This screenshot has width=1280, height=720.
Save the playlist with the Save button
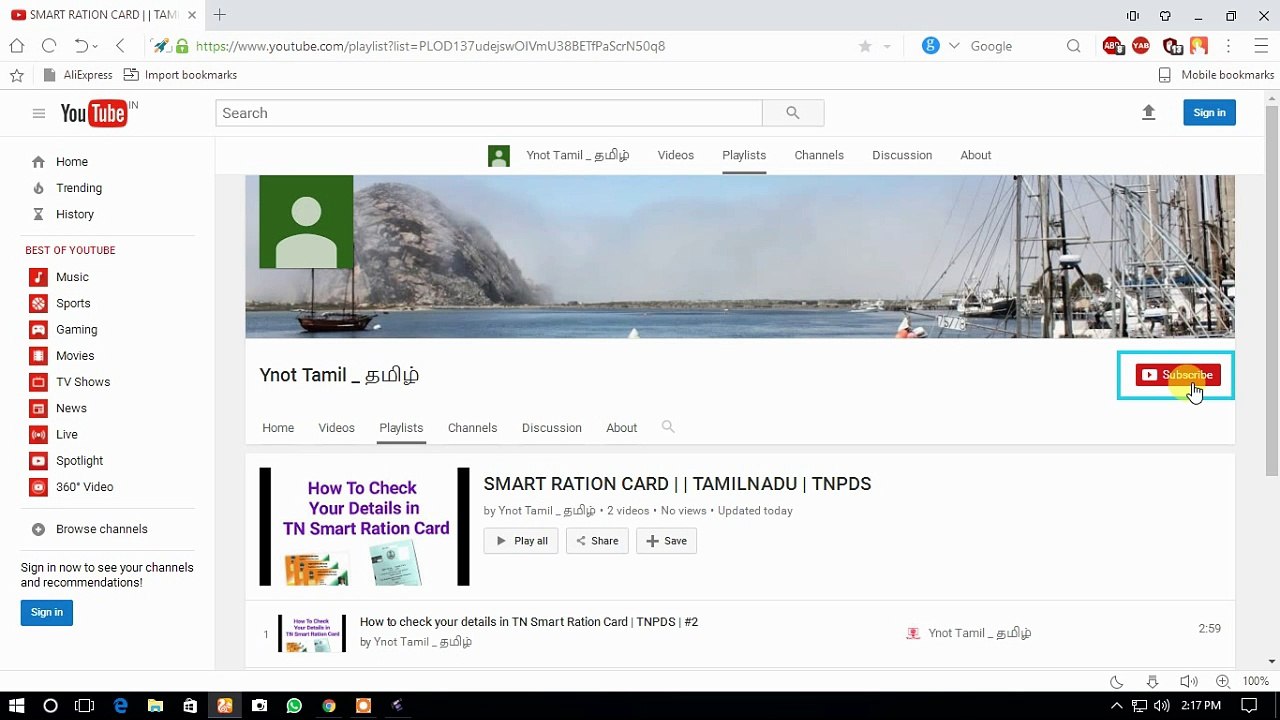click(666, 541)
